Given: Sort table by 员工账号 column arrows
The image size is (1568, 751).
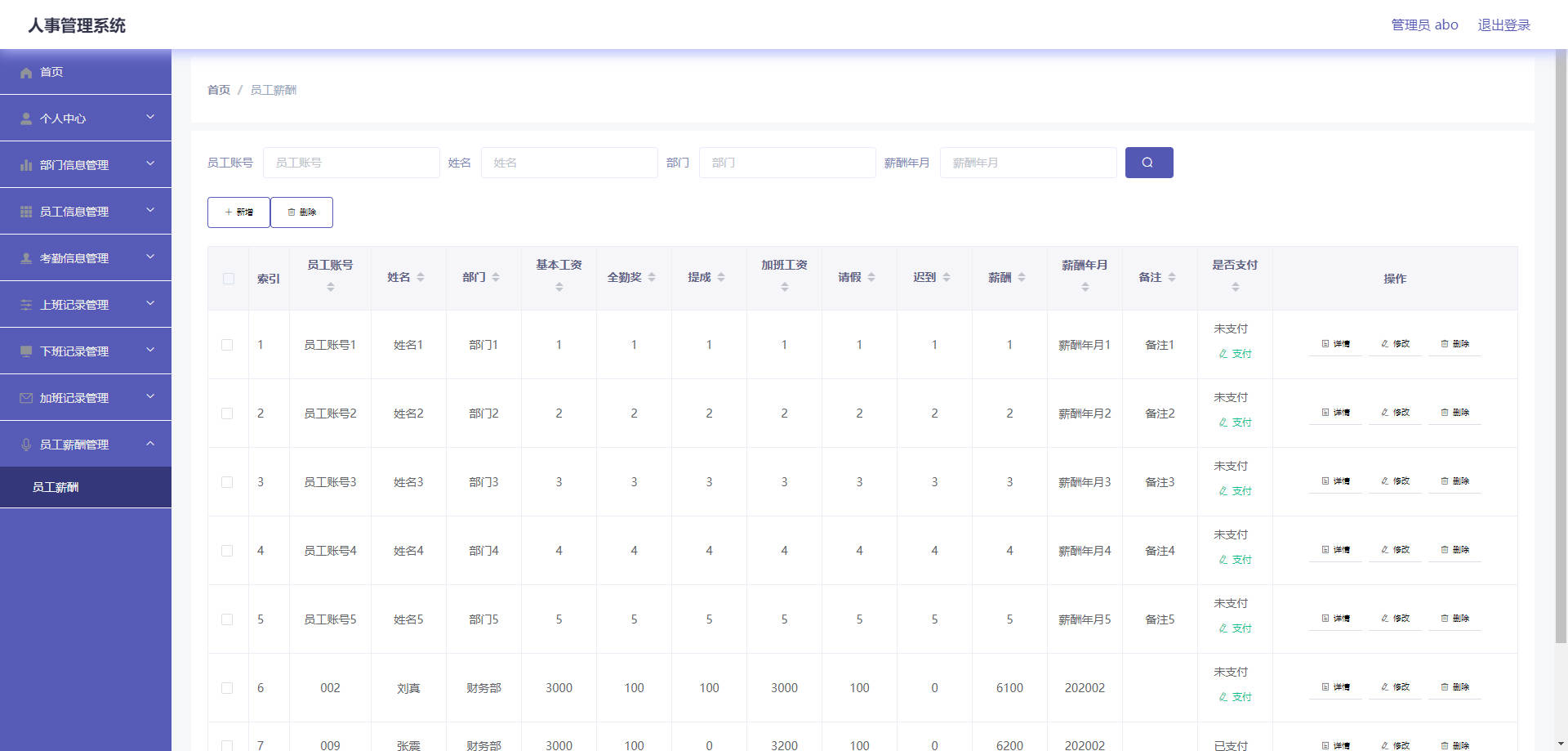Looking at the screenshot, I should pyautogui.click(x=331, y=287).
